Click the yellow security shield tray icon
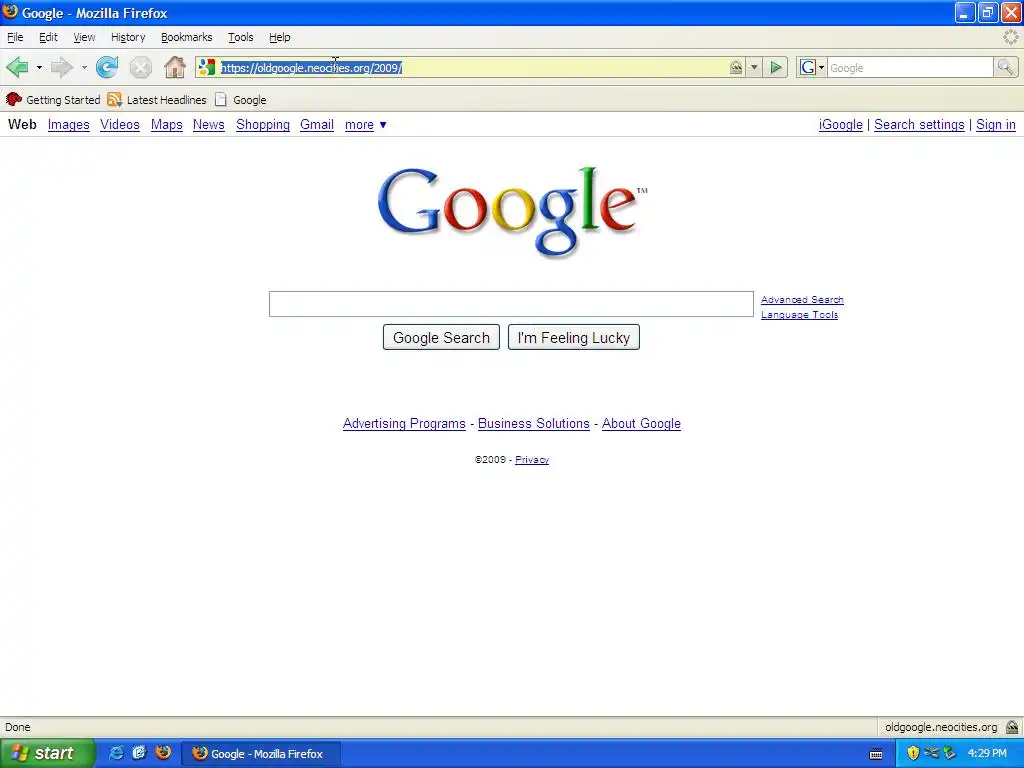Image resolution: width=1024 pixels, height=768 pixels. click(x=913, y=753)
